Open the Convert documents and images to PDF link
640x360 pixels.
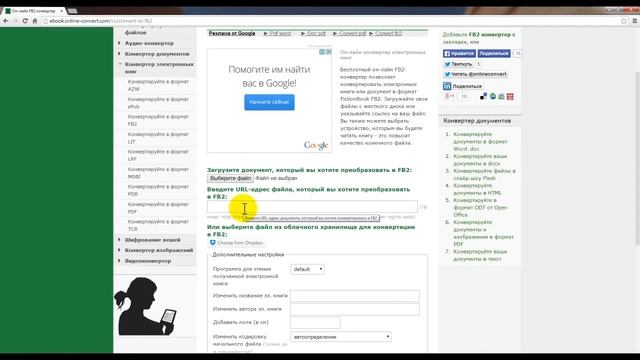[x=483, y=233]
